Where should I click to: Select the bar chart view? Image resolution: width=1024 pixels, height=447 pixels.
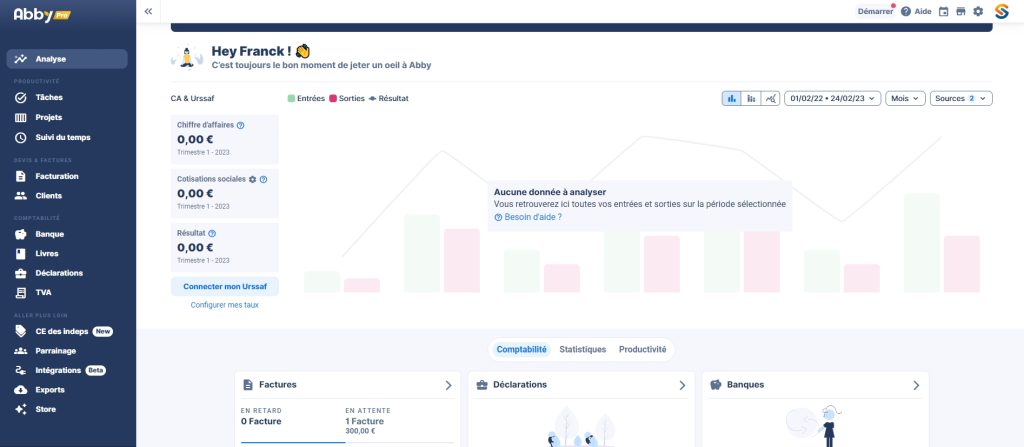pos(731,98)
